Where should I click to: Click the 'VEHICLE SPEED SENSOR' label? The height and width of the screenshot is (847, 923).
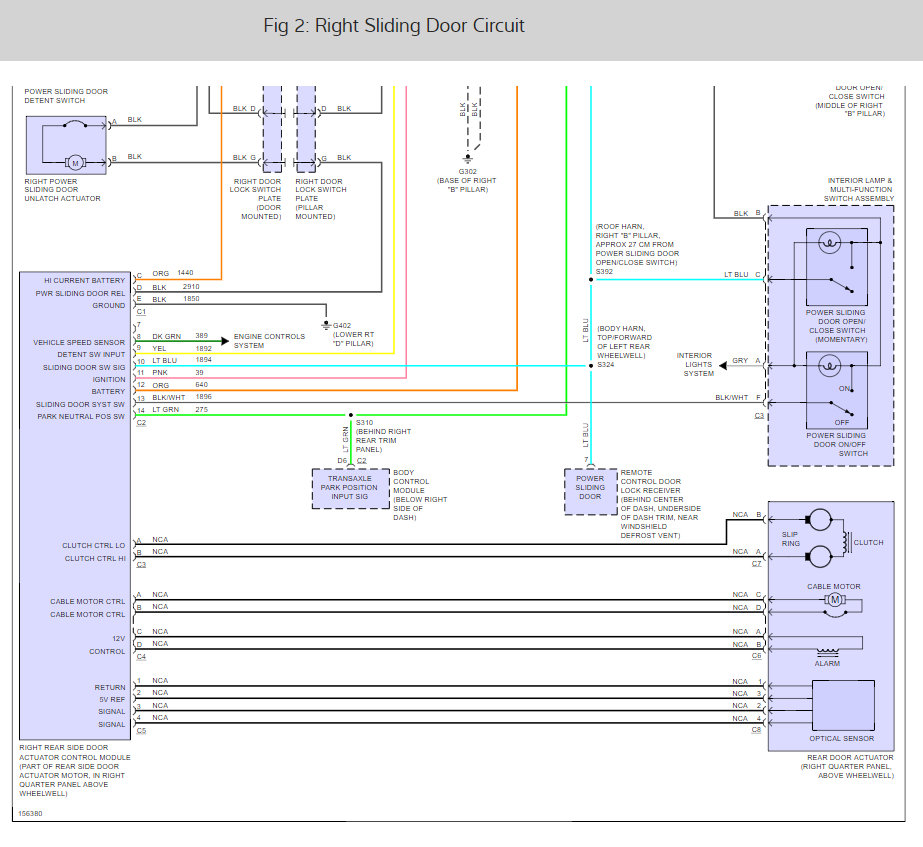79,342
